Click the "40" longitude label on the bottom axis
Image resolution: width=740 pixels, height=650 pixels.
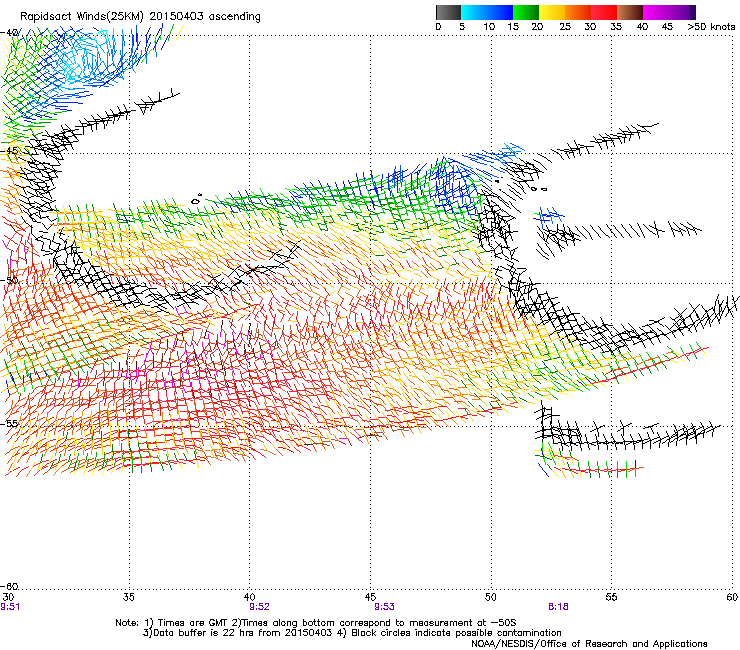(249, 597)
